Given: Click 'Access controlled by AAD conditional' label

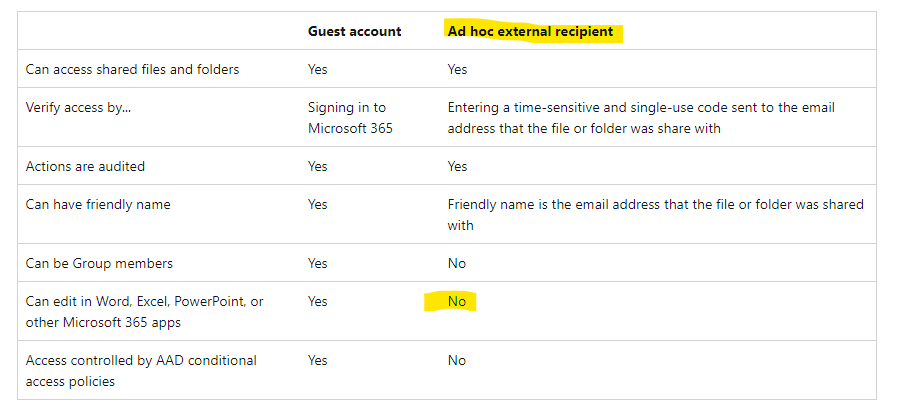Looking at the screenshot, I should point(141,360).
